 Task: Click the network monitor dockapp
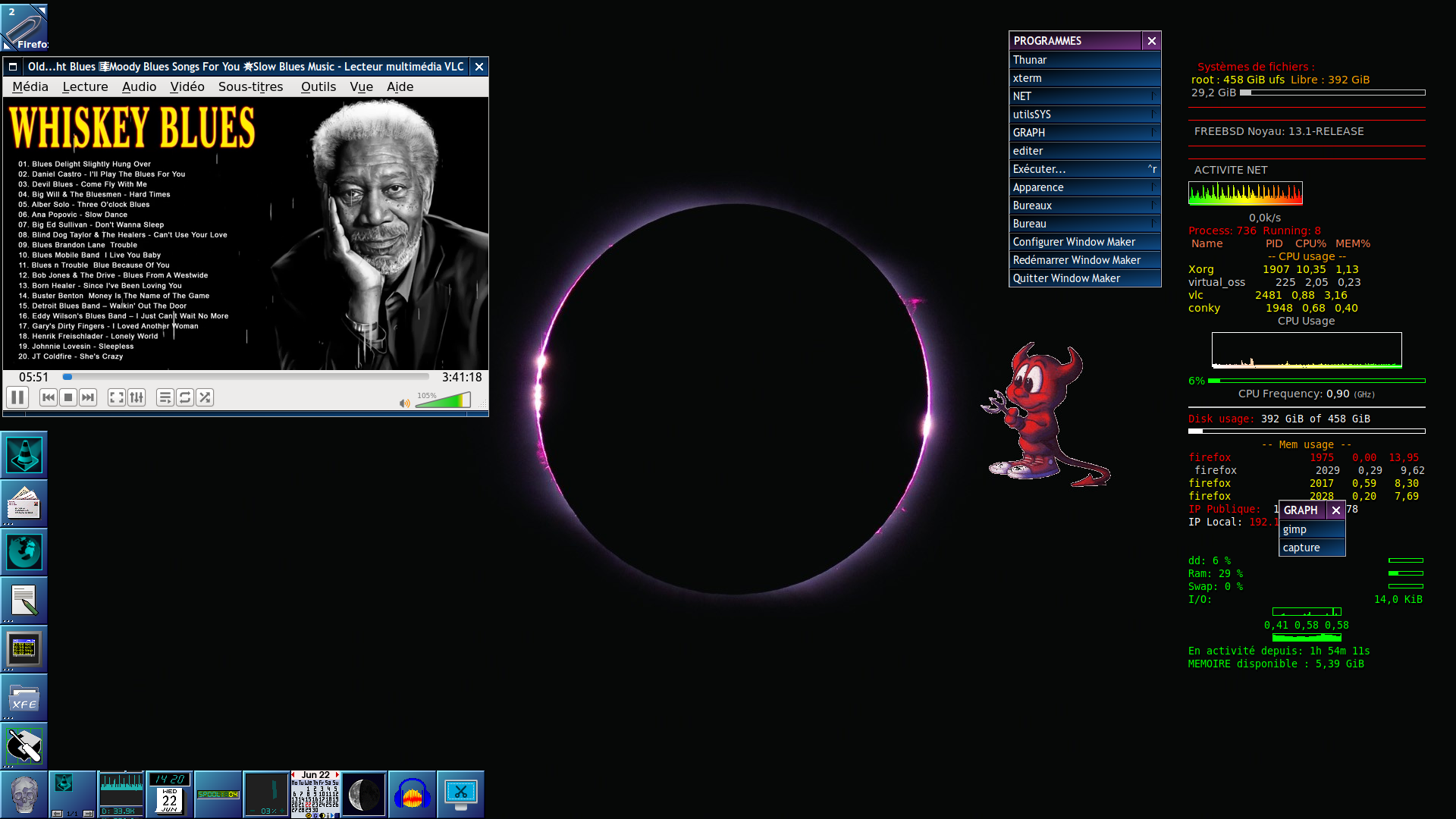[121, 795]
